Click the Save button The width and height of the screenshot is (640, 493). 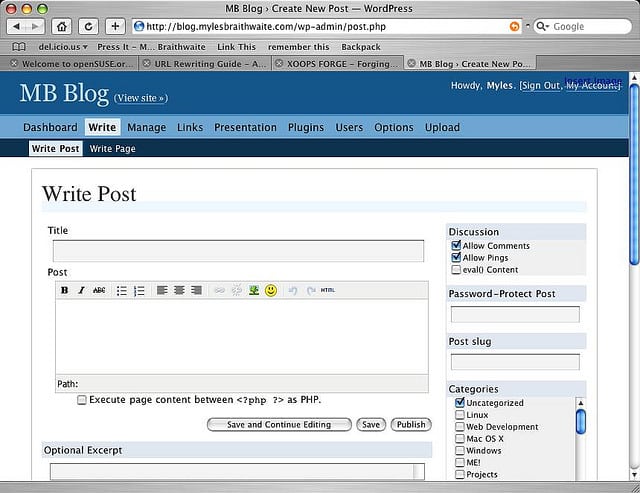tap(371, 424)
